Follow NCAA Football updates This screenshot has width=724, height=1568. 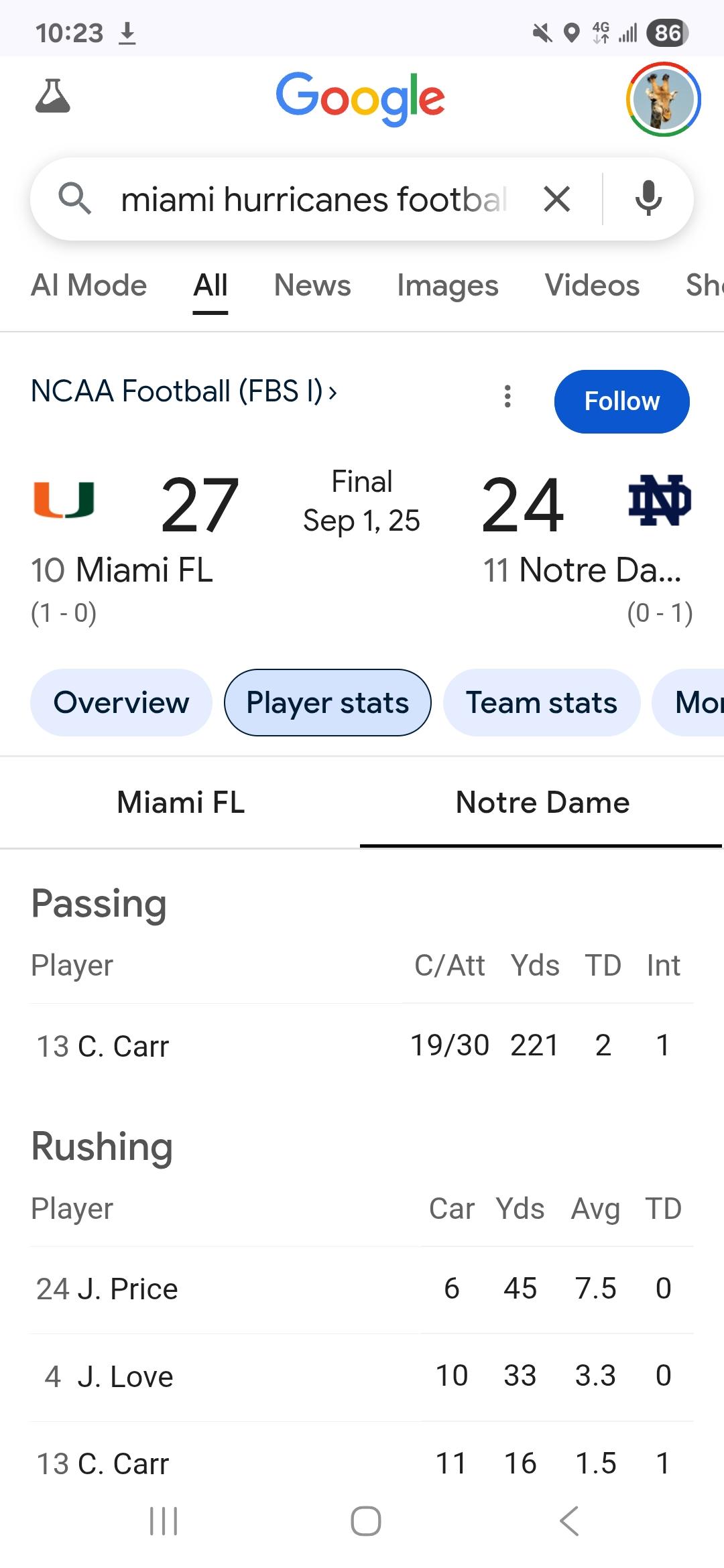(x=621, y=401)
